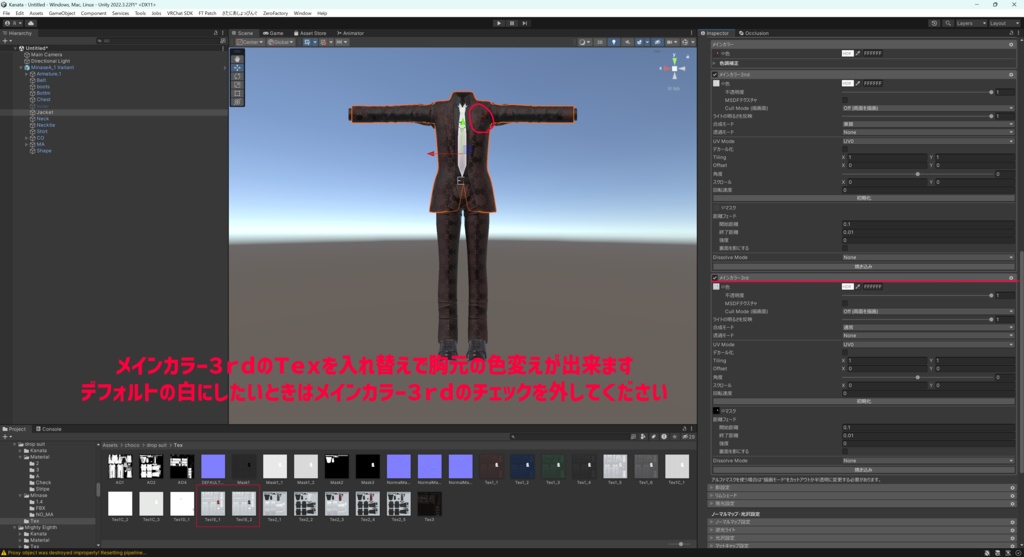Toggle デカール化 checkbox in メインカラー2nd
Screen dimensions: 1024x557
845,149
